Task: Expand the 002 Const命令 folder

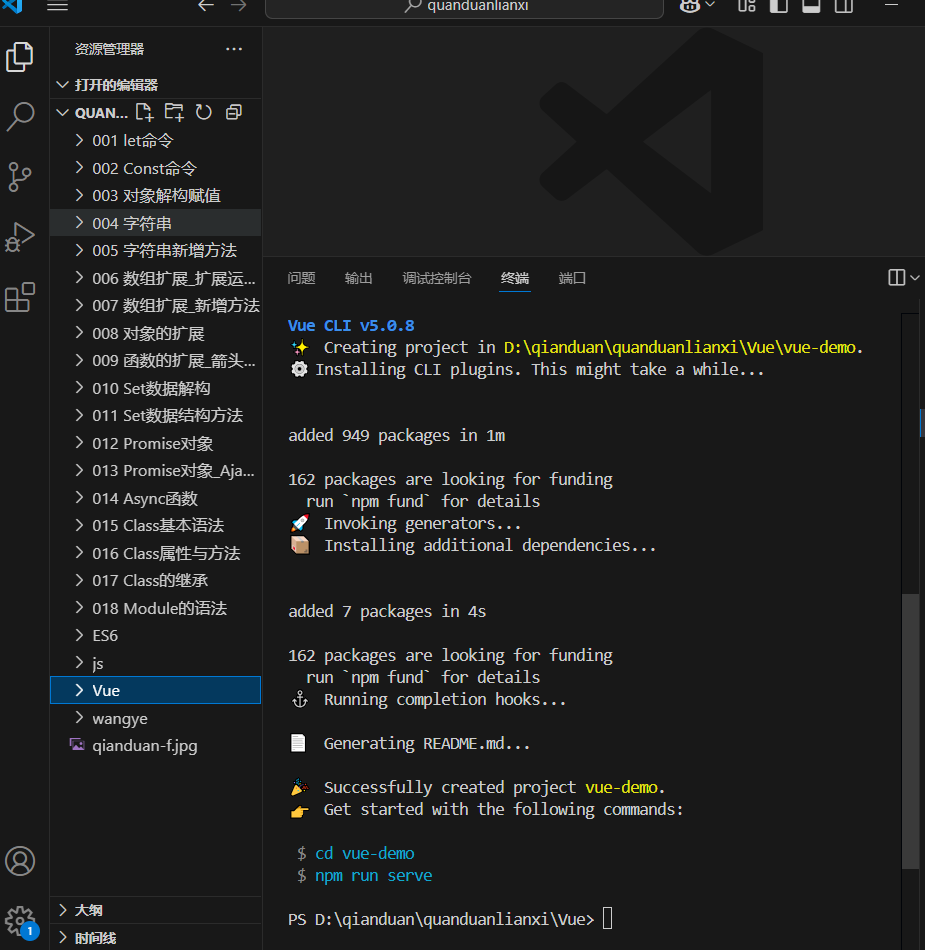Action: pos(156,168)
